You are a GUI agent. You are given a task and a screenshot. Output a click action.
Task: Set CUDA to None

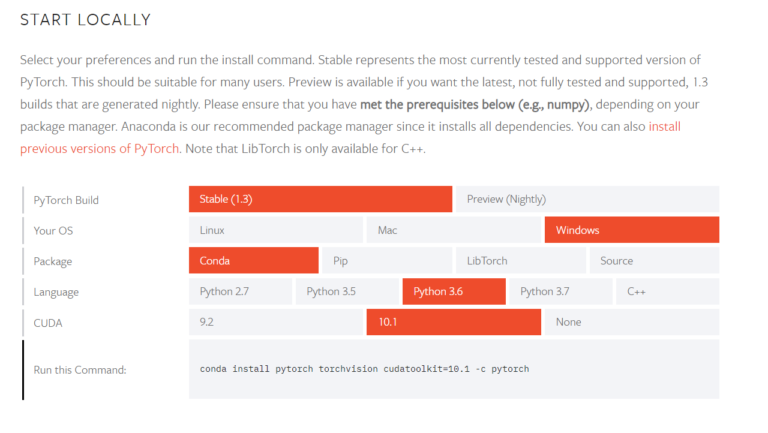(x=632, y=322)
